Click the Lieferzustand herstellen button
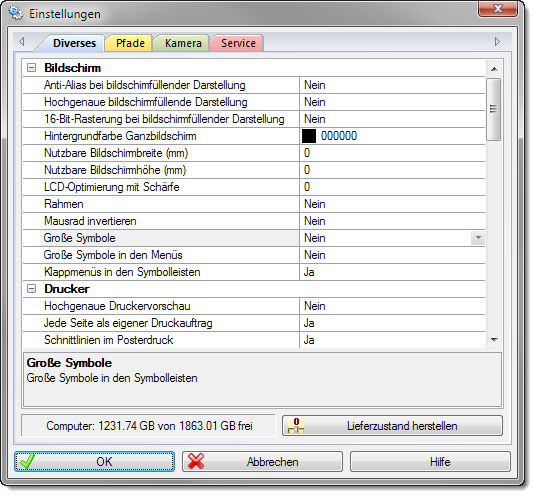Image resolution: width=535 pixels, height=496 pixels. (x=392, y=425)
